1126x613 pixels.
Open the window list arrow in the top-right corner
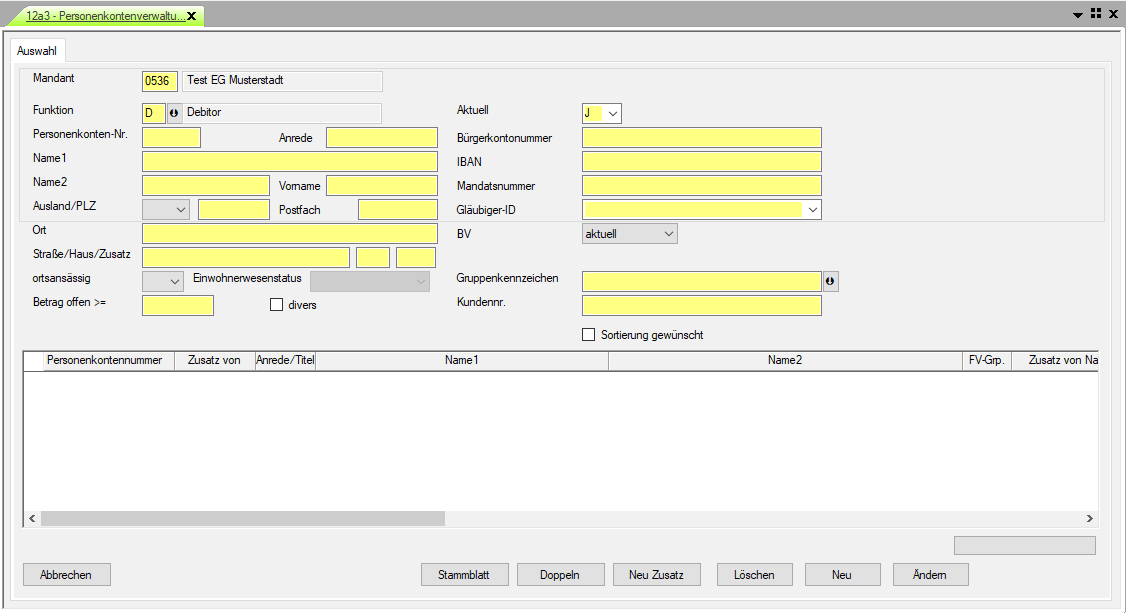(x=1078, y=15)
